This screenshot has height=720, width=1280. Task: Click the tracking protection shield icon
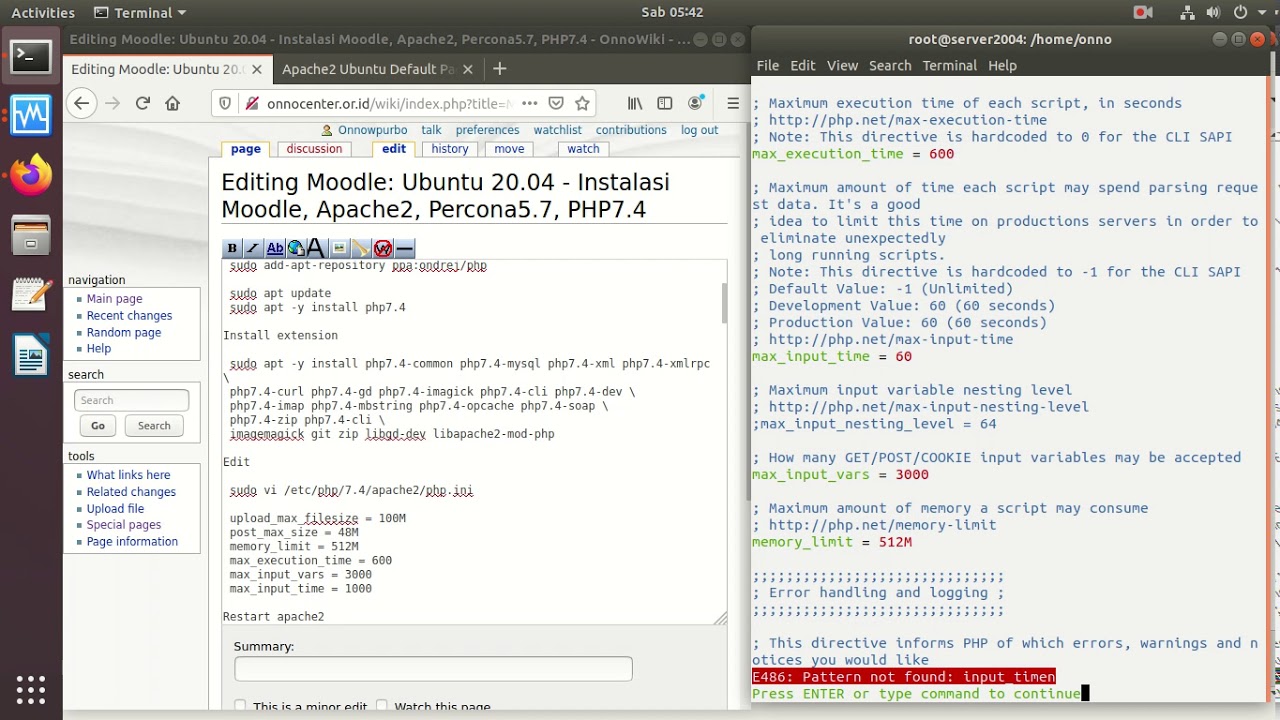click(x=225, y=103)
